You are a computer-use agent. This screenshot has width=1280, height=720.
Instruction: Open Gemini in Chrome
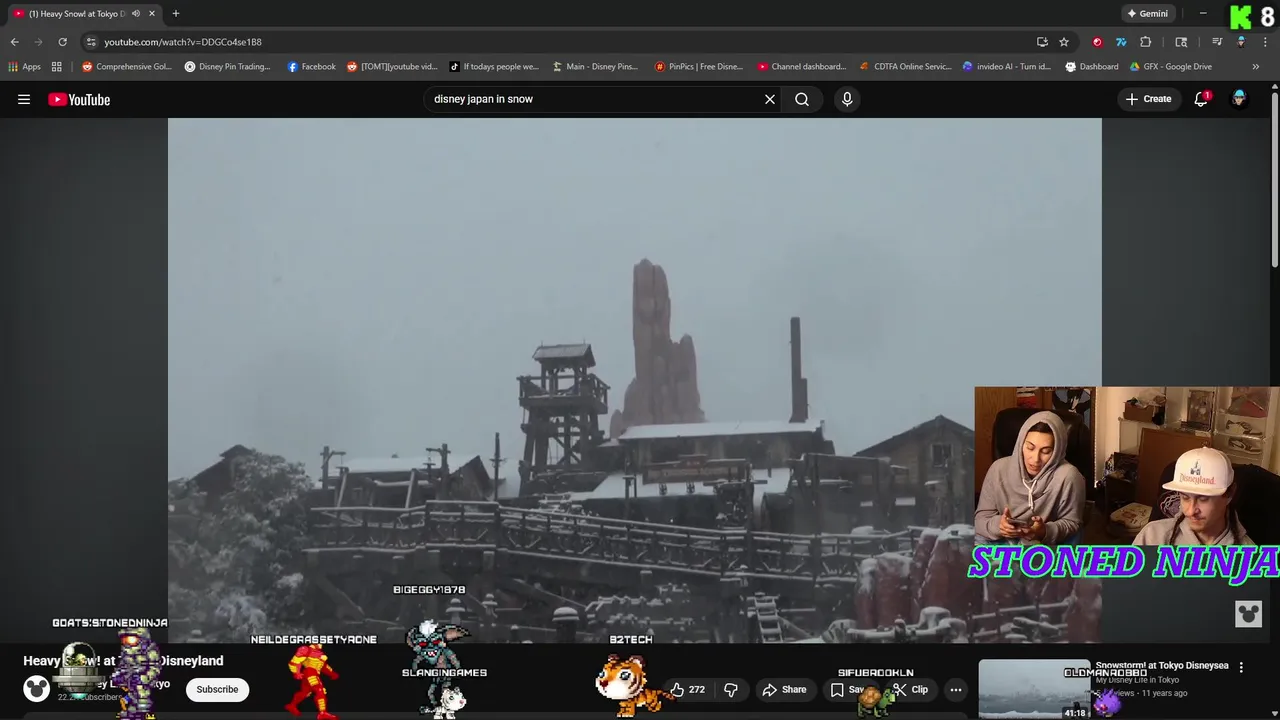tap(1148, 14)
